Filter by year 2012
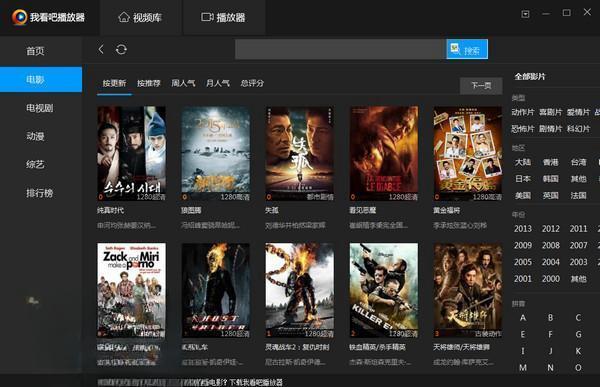600x387 pixels. point(551,229)
